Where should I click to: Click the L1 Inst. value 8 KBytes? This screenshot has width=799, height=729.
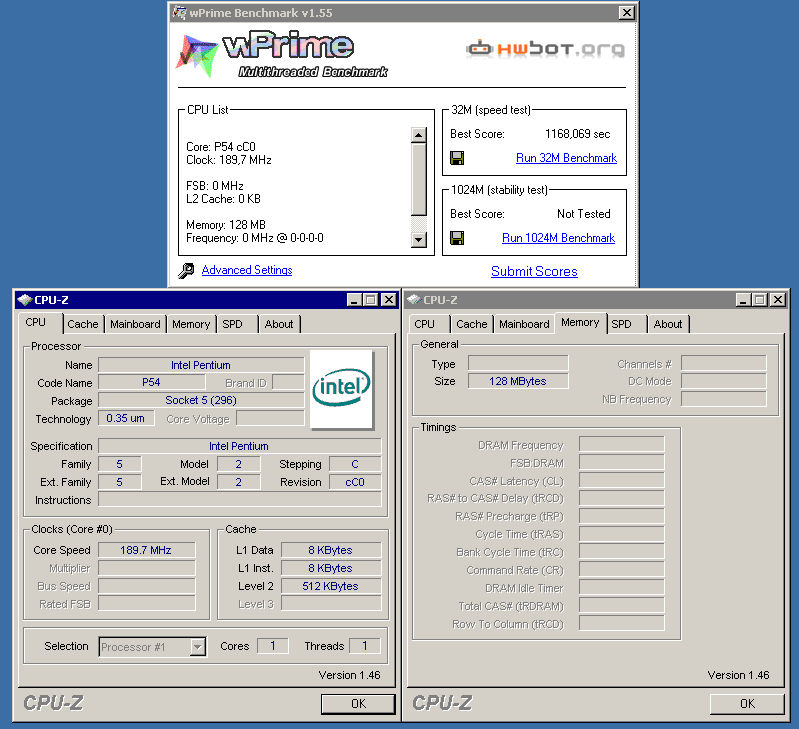(331, 568)
